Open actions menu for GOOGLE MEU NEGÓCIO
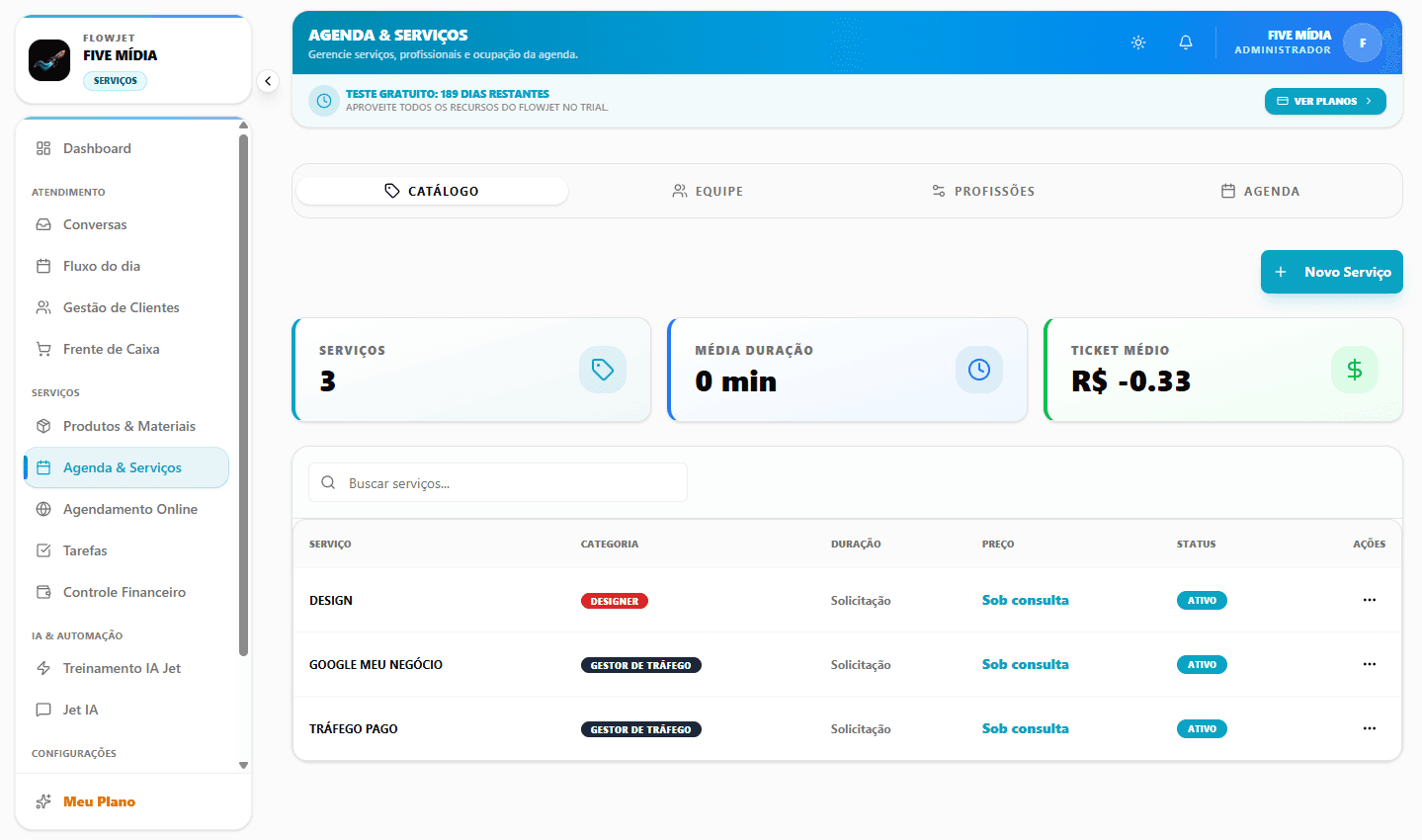Image resolution: width=1422 pixels, height=840 pixels. (1370, 664)
